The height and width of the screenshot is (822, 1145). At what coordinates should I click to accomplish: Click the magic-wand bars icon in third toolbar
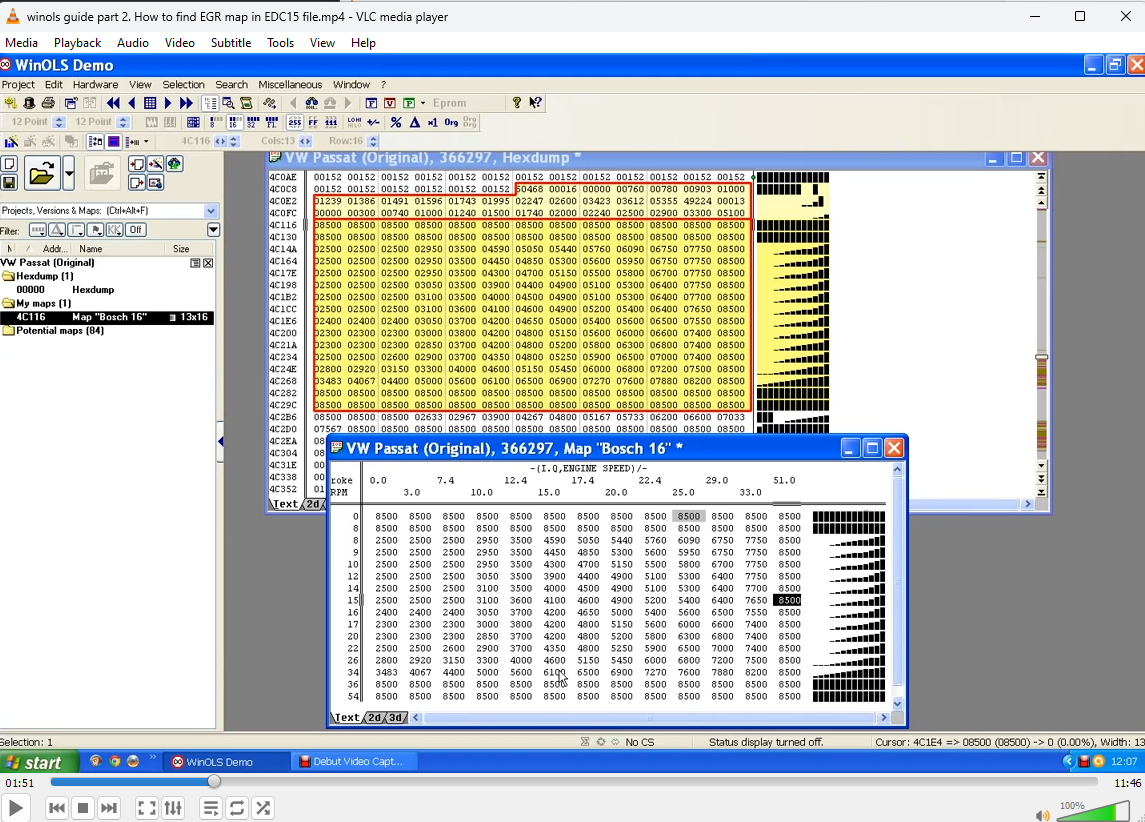[11, 141]
